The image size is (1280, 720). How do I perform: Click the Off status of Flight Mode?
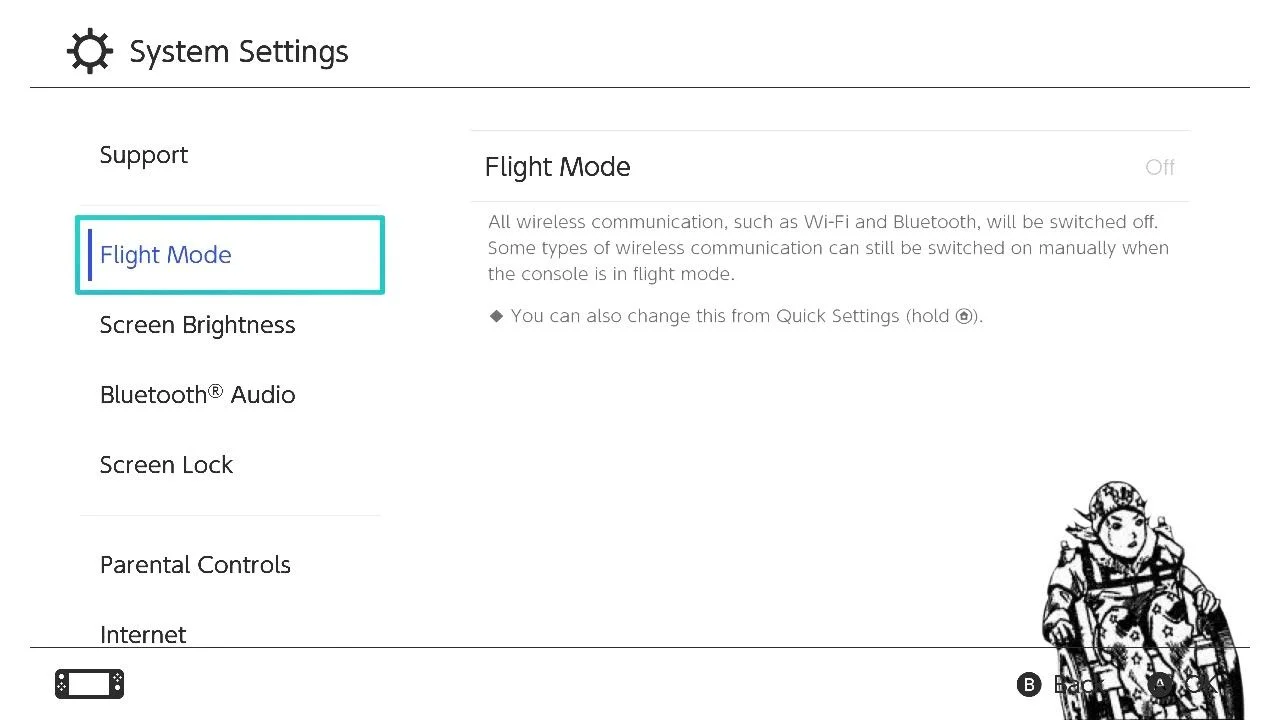pos(1160,167)
